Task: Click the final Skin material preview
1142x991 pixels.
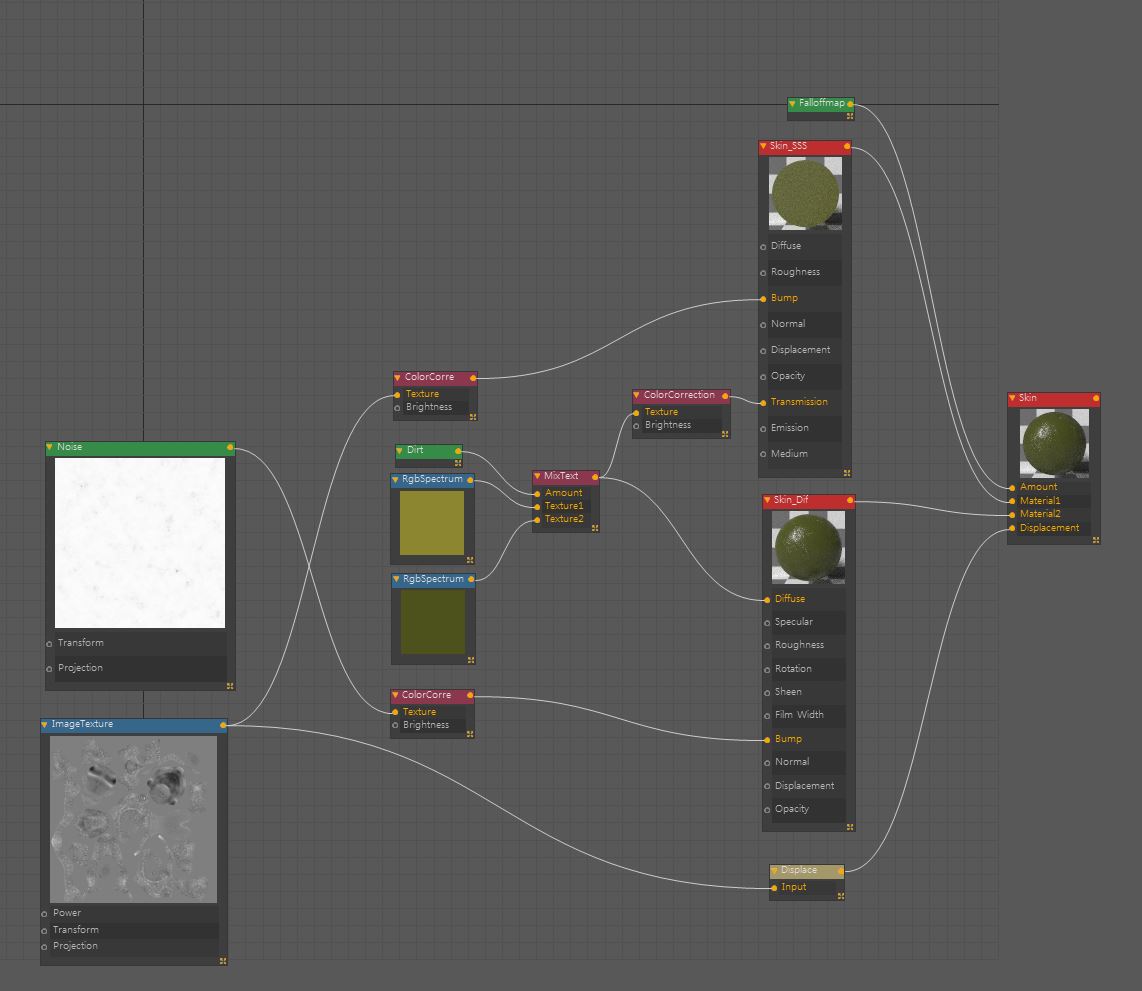Action: [x=1054, y=443]
